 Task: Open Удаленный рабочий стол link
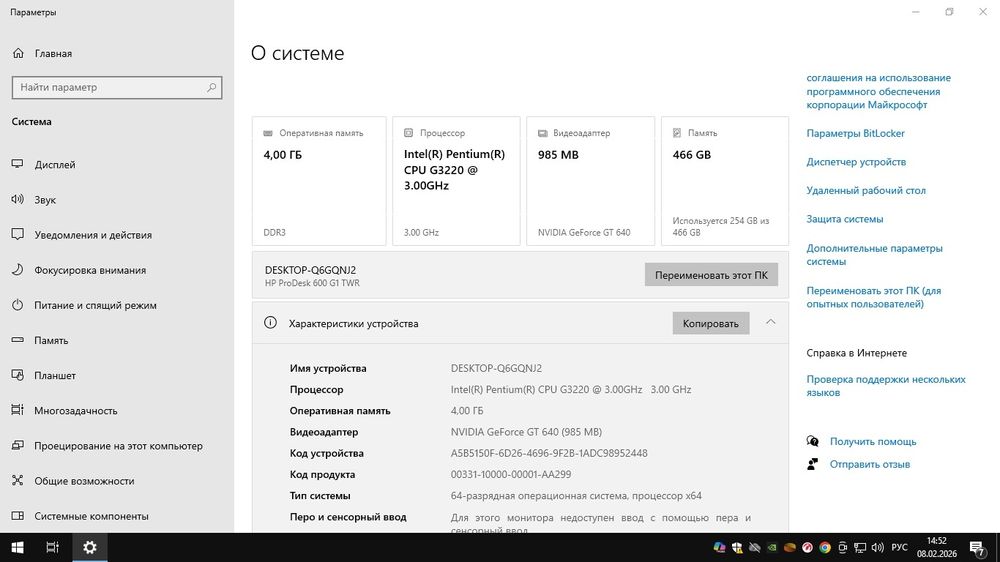[865, 190]
